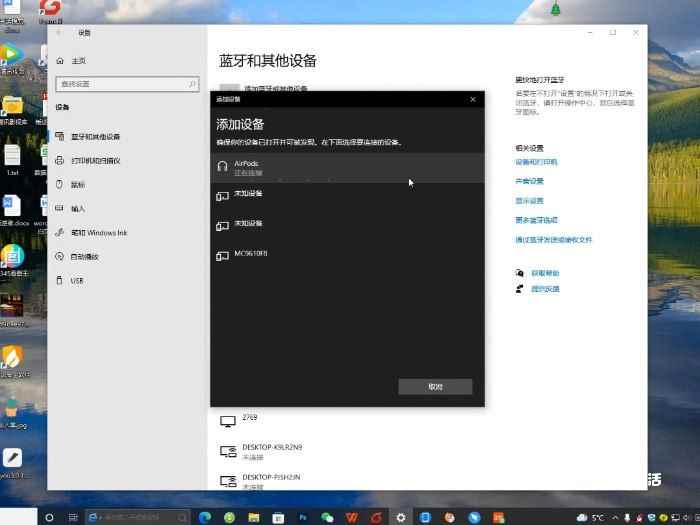Close the 添加设备 dialog
The image size is (700, 525).
tap(473, 99)
